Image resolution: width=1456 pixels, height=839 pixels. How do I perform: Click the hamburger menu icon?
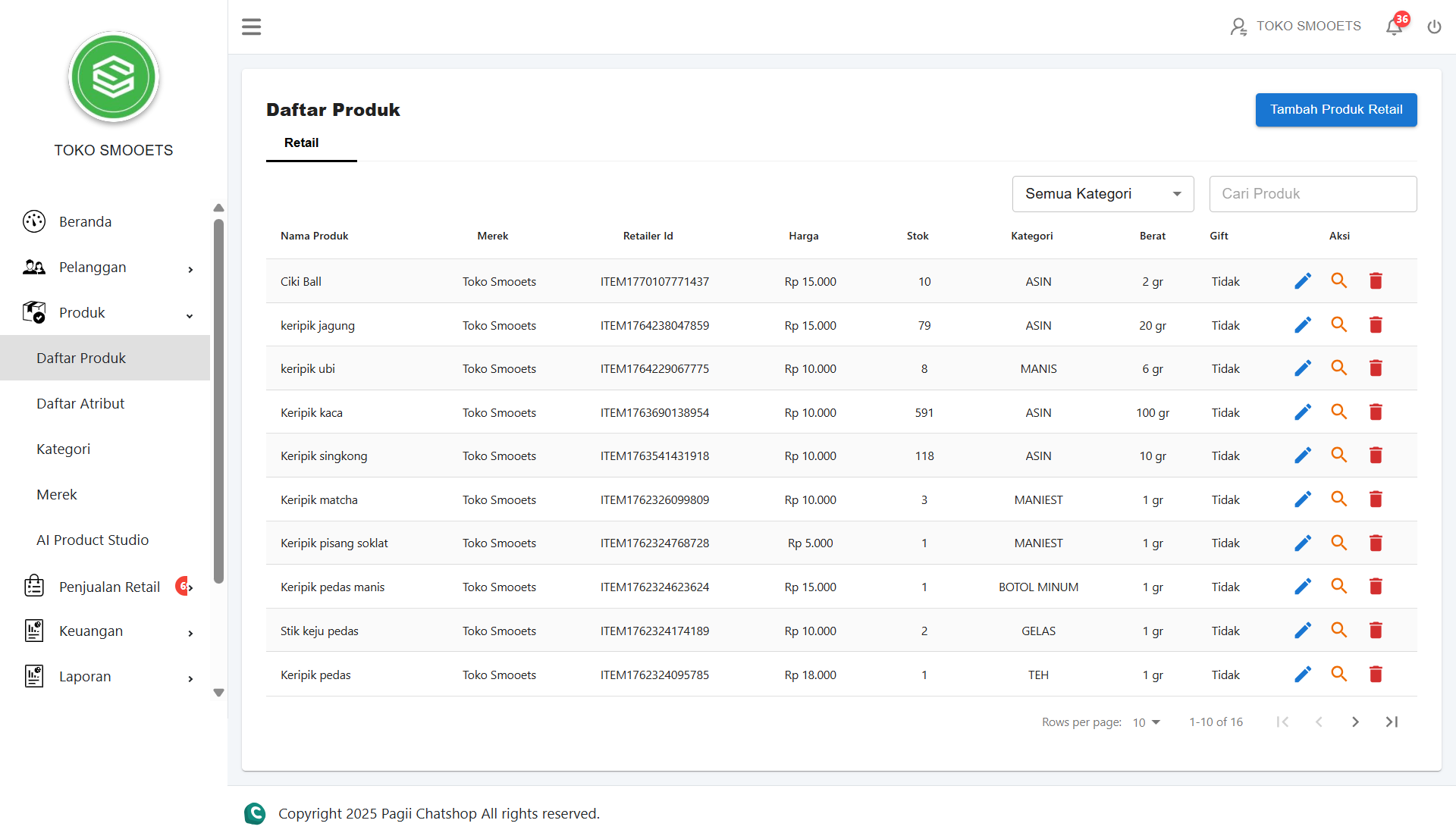251,27
